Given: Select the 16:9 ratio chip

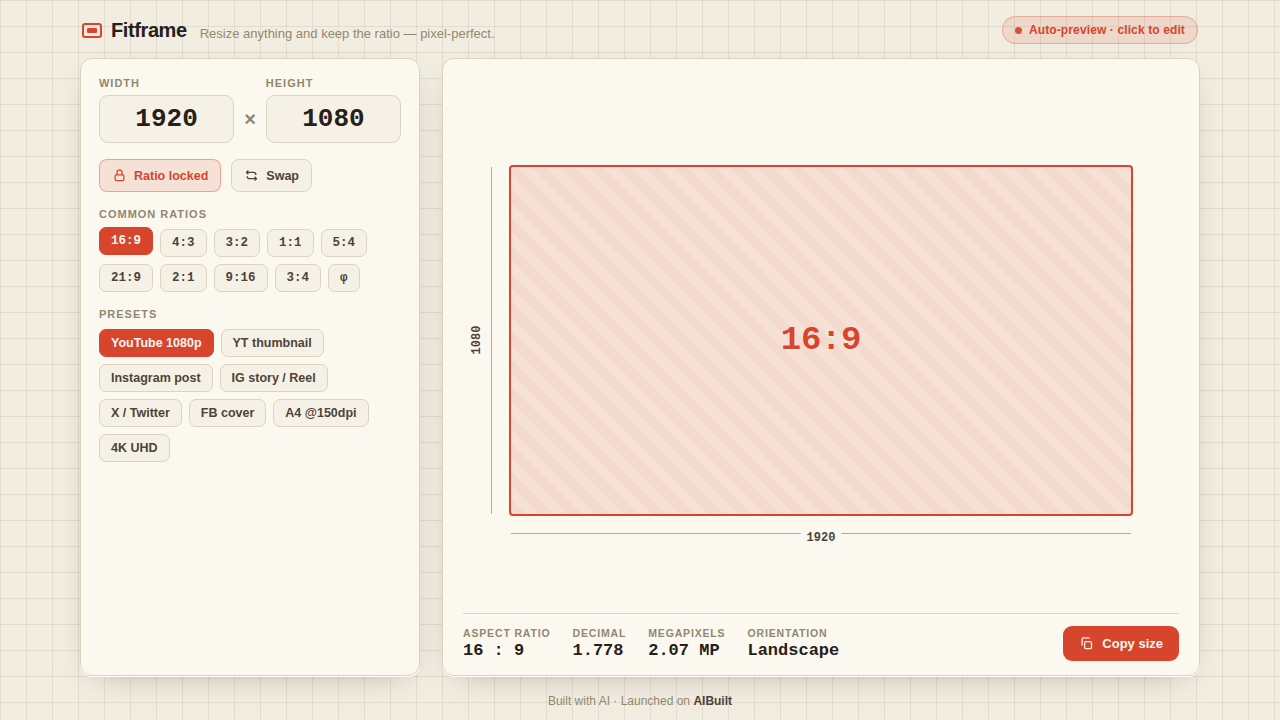Looking at the screenshot, I should 126,241.
